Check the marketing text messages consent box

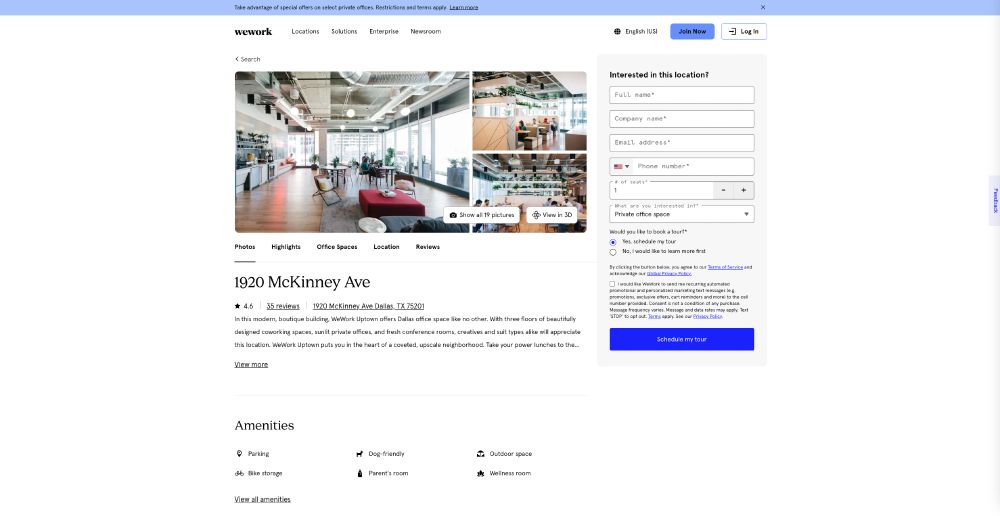[x=612, y=284]
